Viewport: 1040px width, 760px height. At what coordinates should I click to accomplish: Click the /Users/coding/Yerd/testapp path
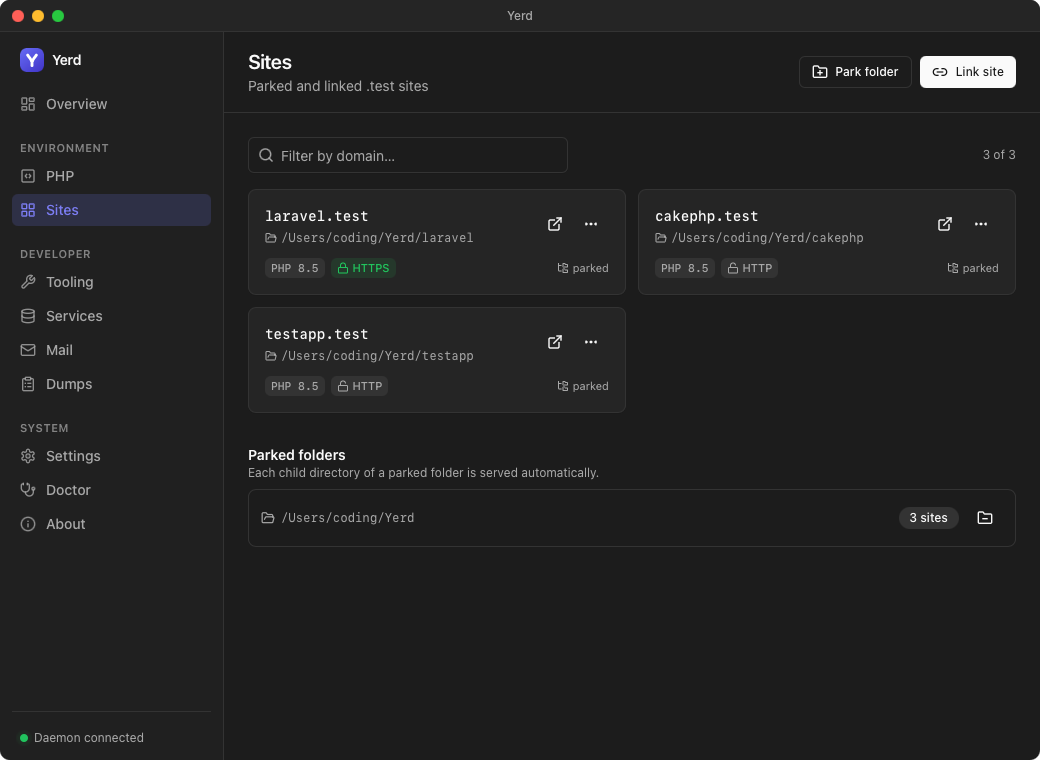(377, 355)
